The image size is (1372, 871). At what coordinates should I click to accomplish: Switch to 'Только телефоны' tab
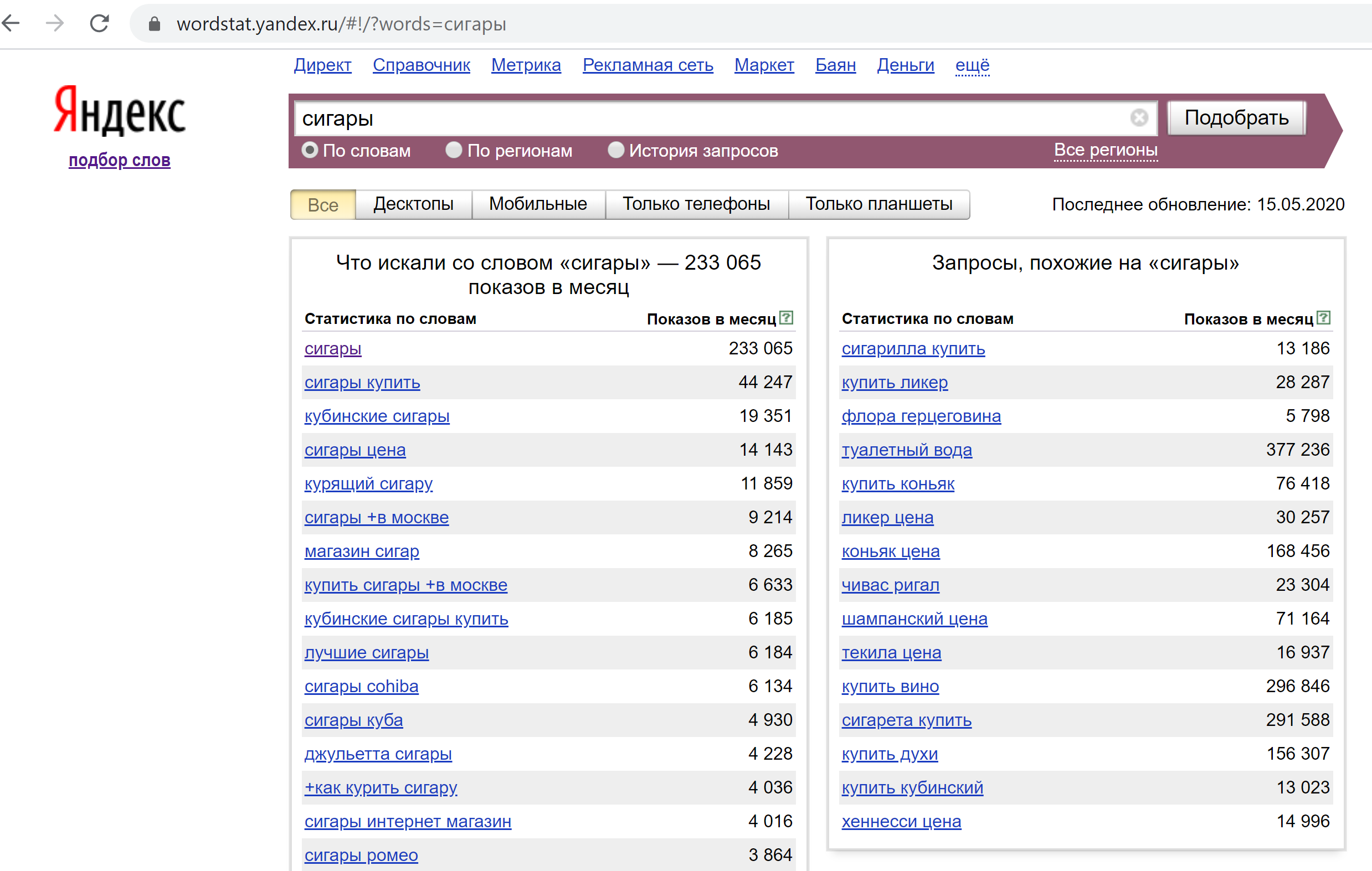coord(696,204)
